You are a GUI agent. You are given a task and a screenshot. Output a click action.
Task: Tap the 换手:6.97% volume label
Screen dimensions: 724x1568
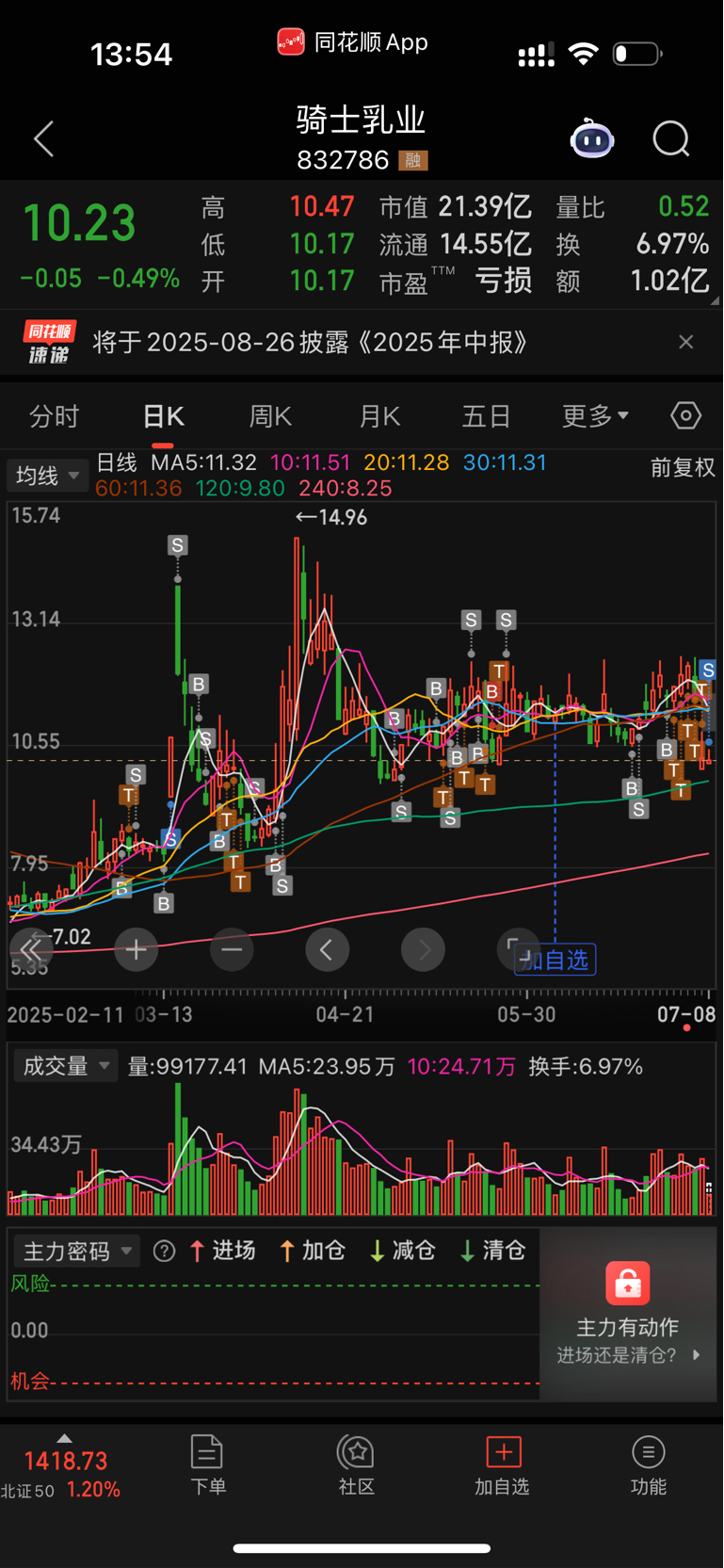586,1066
